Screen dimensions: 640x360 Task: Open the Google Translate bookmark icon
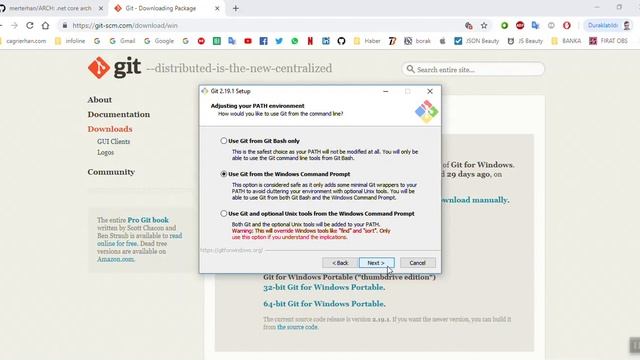point(232,41)
